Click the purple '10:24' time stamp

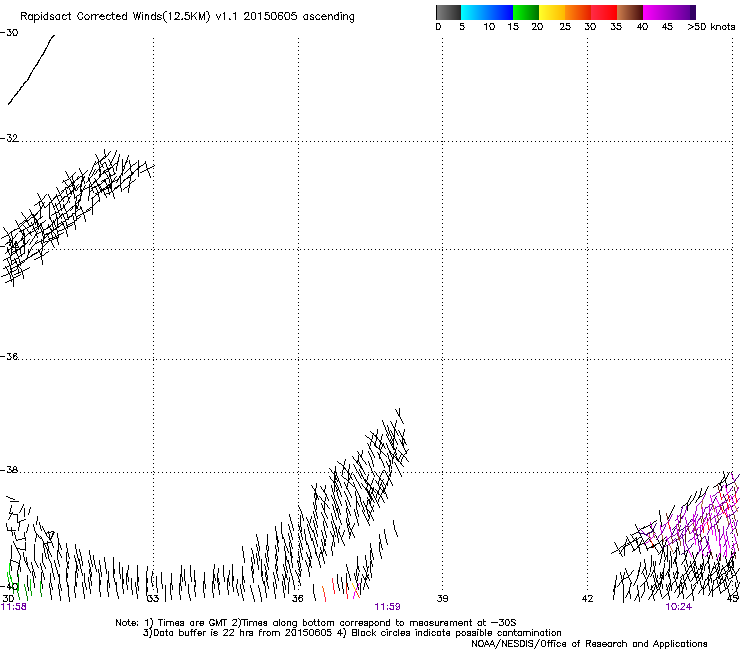point(678,607)
